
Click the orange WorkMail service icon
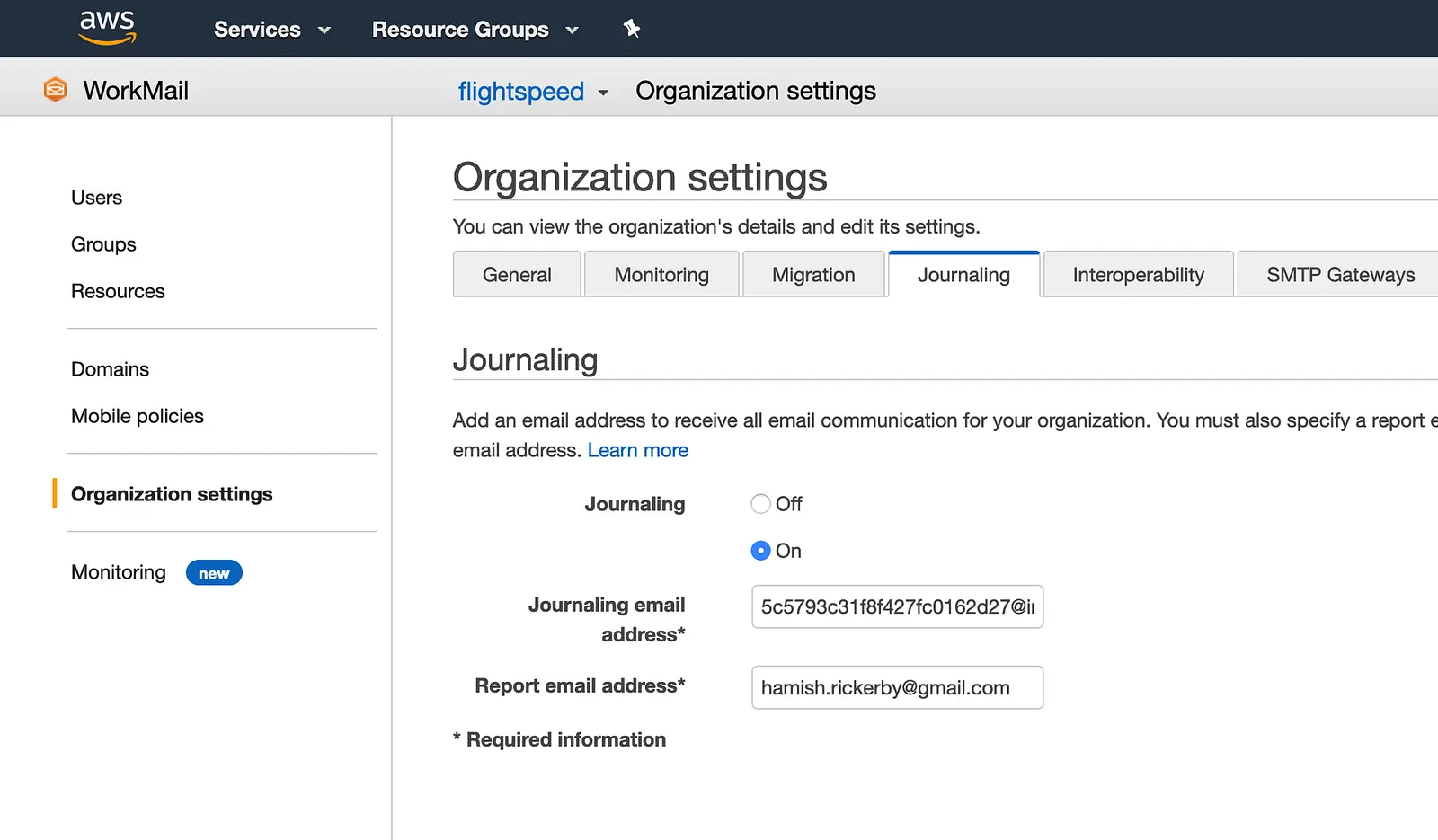click(x=56, y=90)
